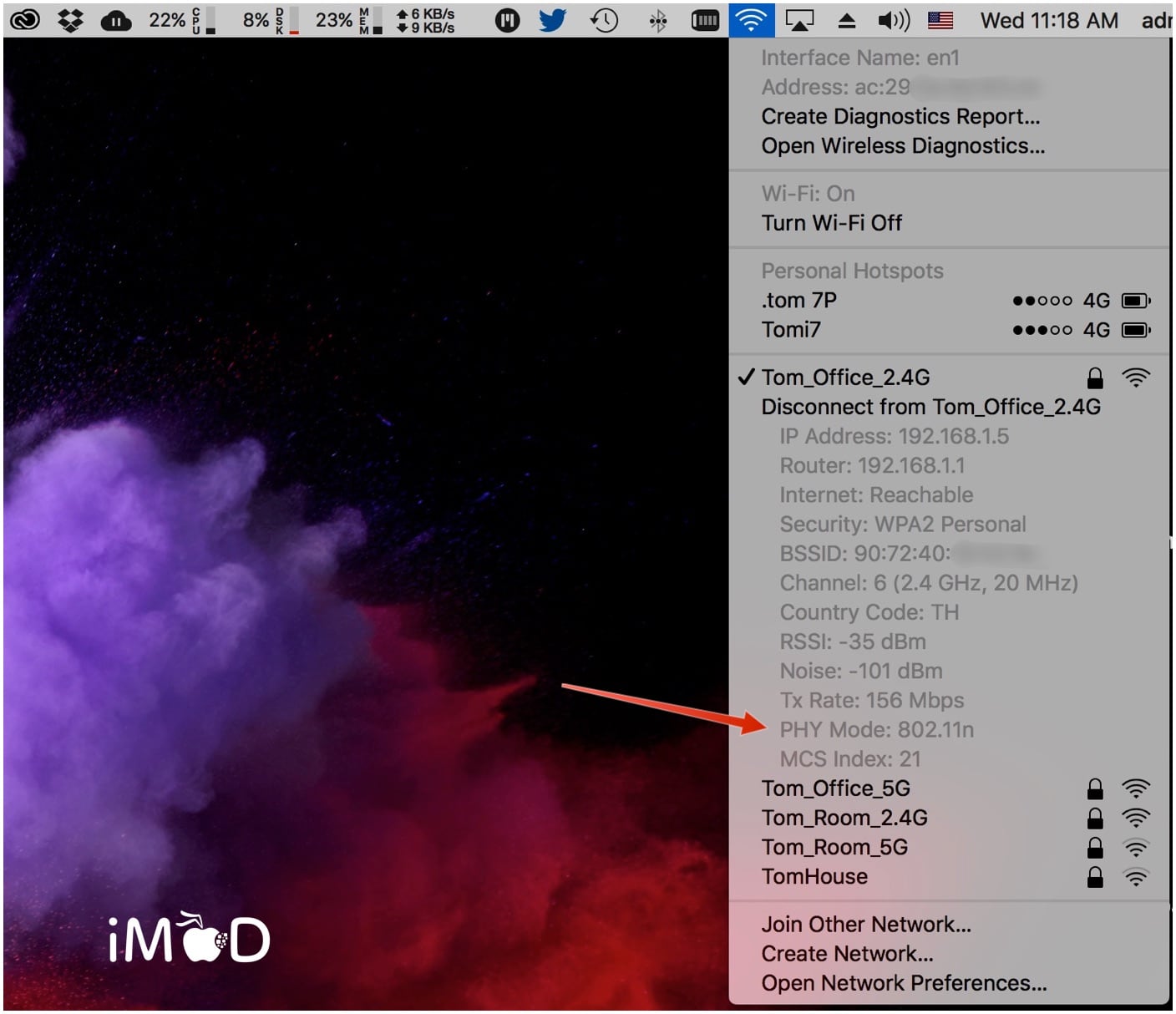Turn Wi-Fi Off
Viewport: 1176px width, 1014px height.
point(832,222)
